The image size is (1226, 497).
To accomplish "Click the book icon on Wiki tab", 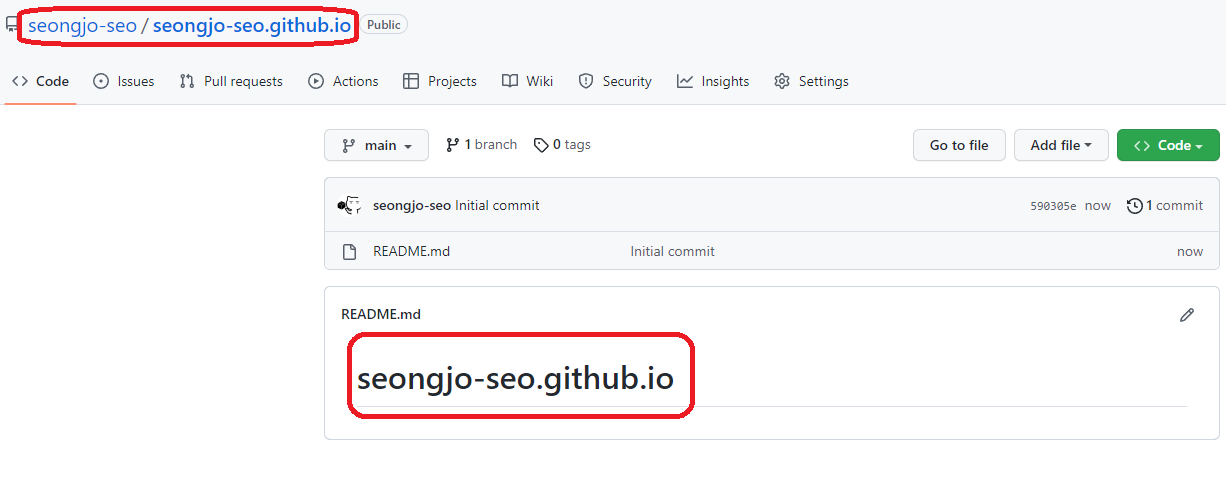I will click(x=510, y=81).
